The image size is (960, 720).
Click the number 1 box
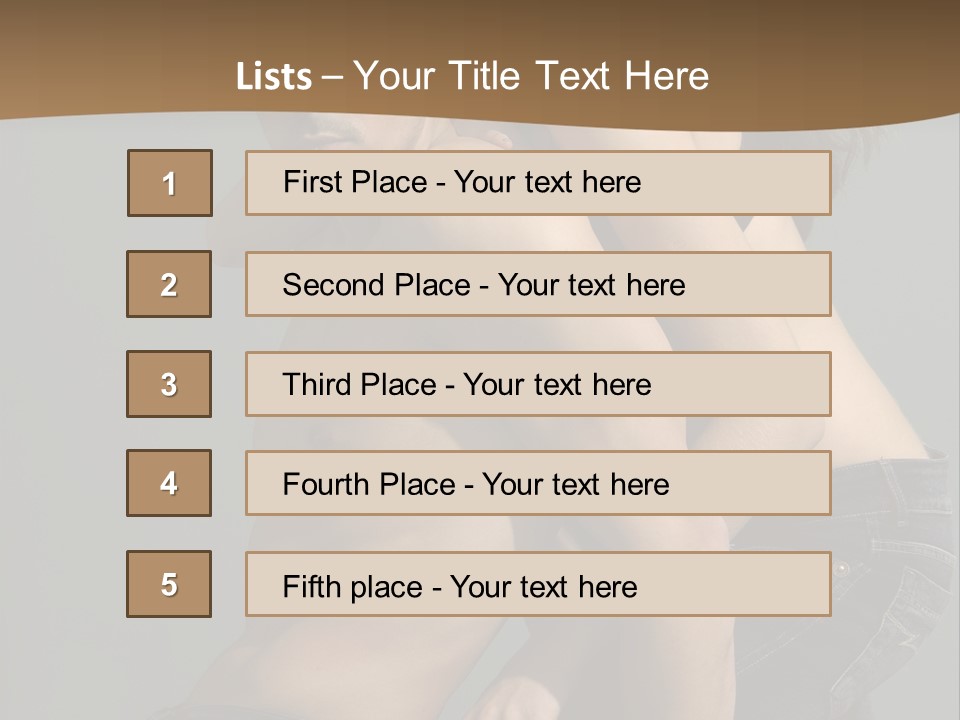click(170, 183)
